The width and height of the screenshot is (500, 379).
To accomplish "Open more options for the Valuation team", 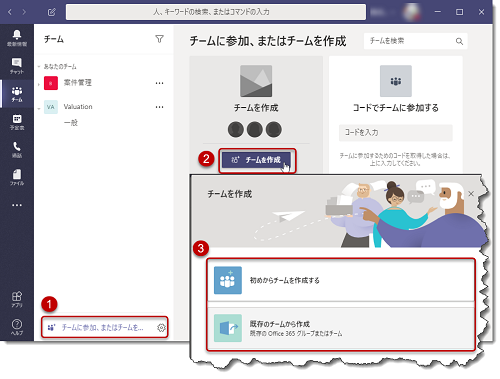I will (159, 107).
